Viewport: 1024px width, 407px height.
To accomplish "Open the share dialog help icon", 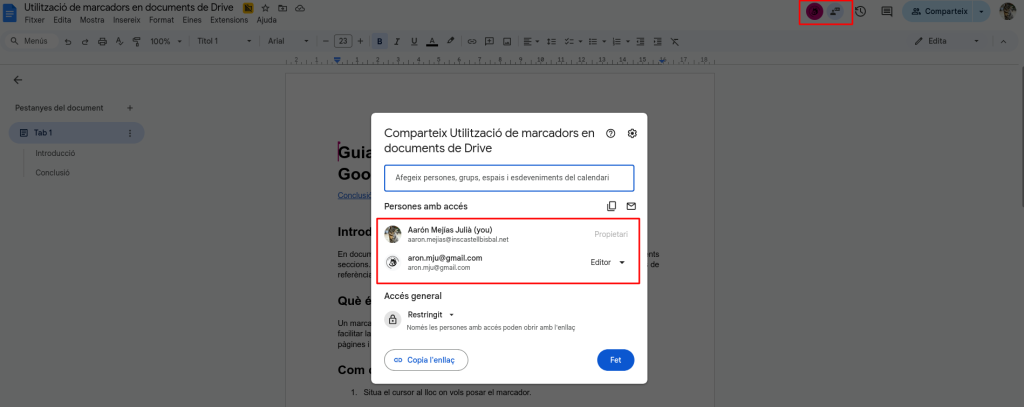I will (x=611, y=134).
